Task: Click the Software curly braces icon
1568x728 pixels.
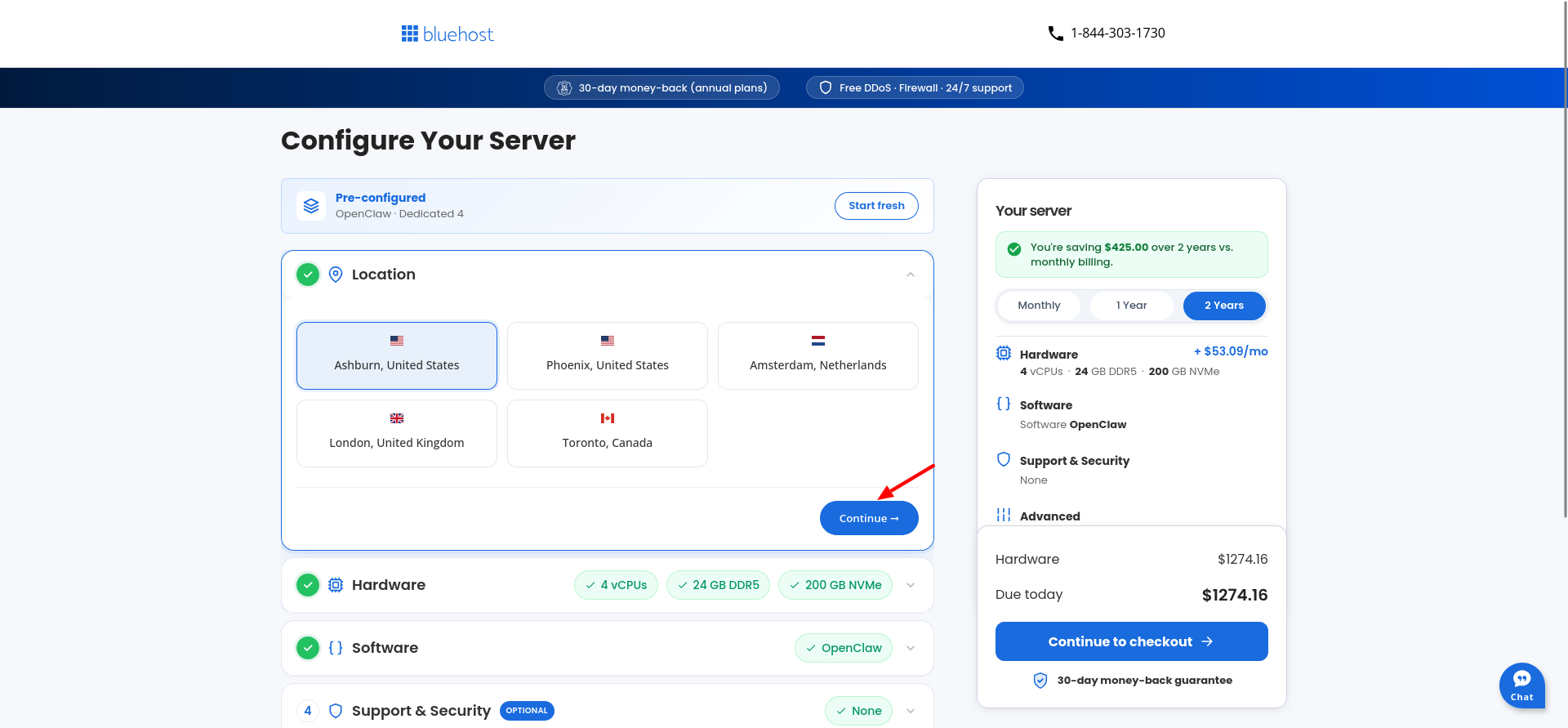Action: 336,648
